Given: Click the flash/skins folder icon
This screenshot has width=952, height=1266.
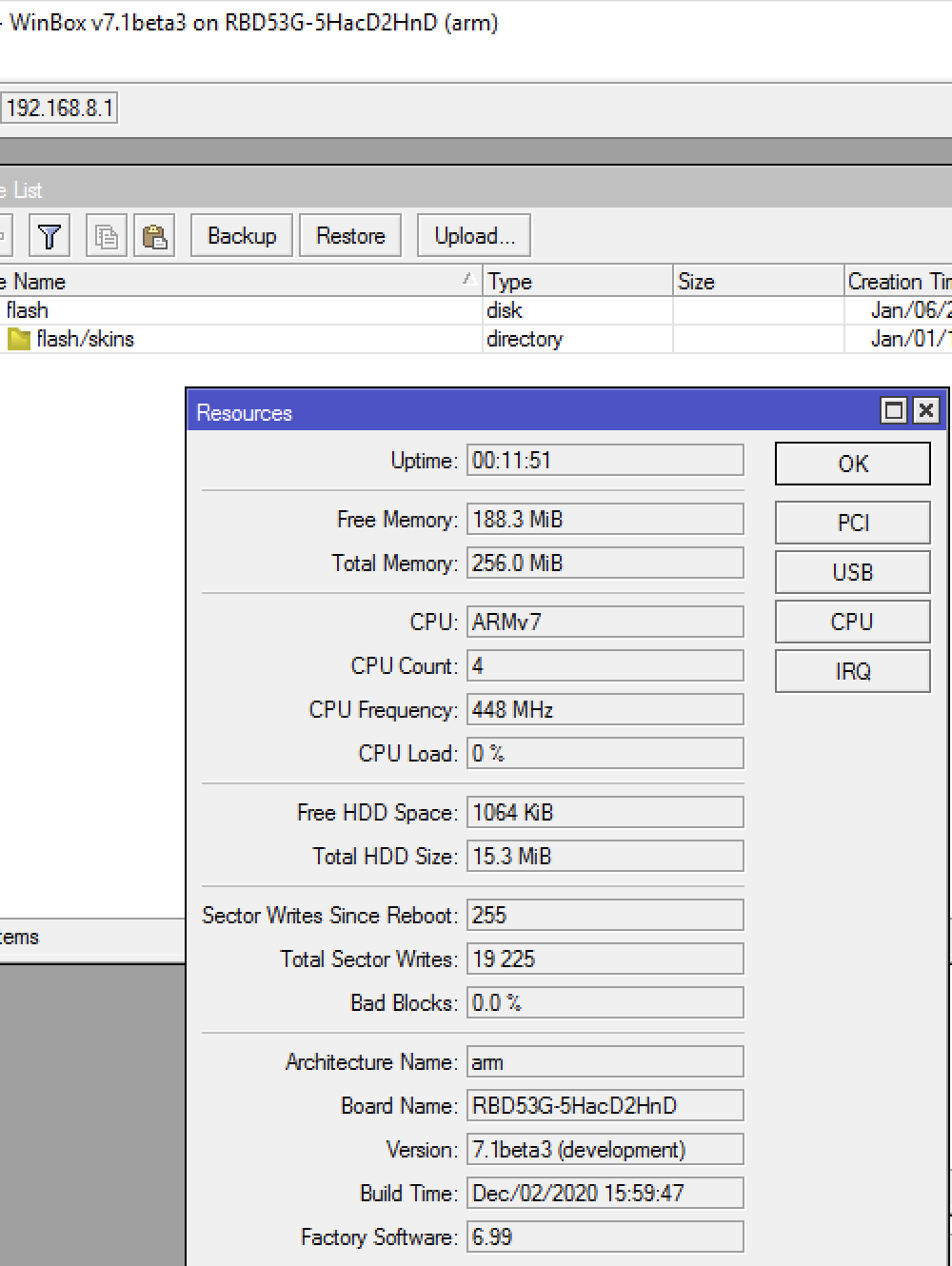Looking at the screenshot, I should (x=19, y=339).
